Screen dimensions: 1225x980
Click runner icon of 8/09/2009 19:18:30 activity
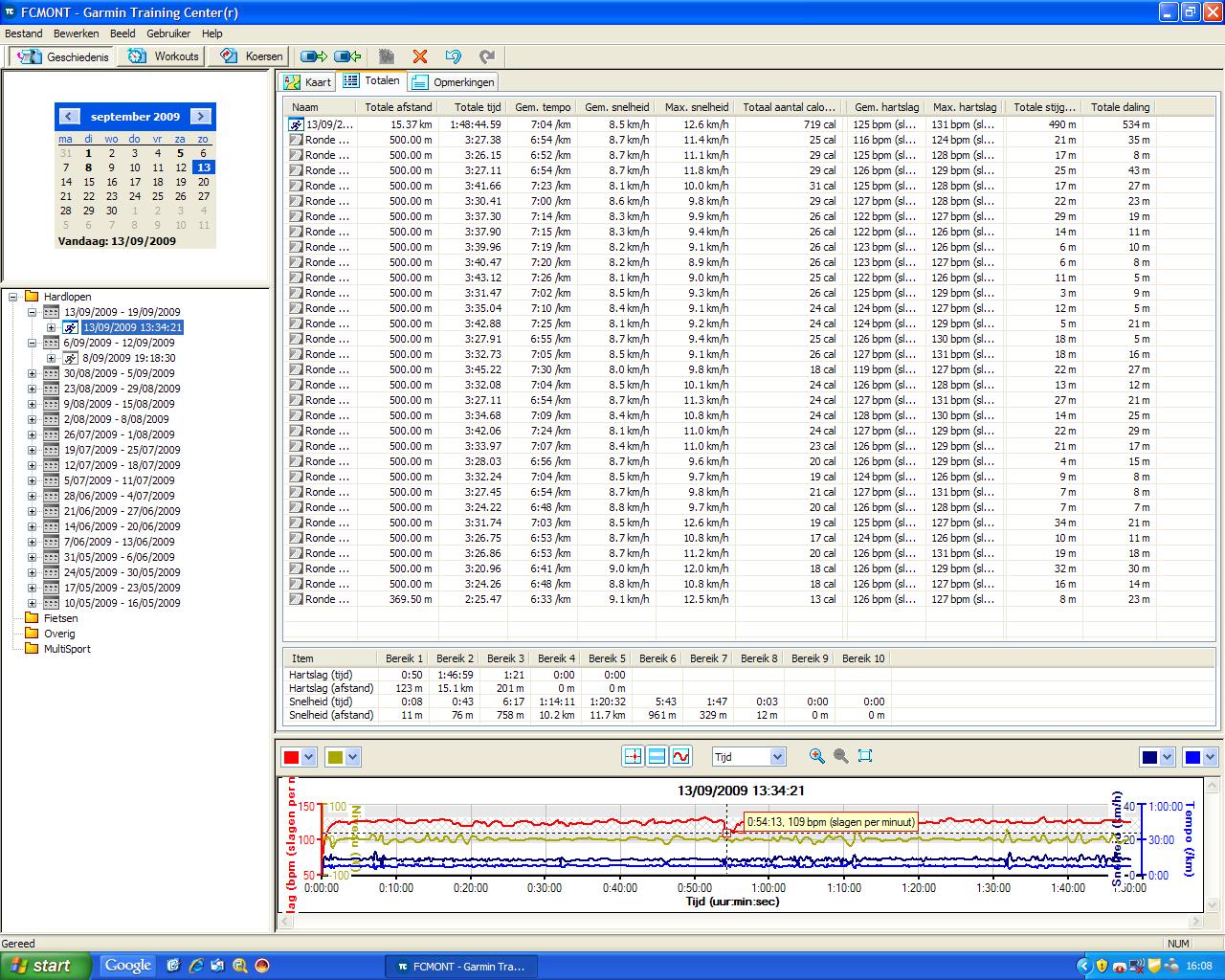70,358
